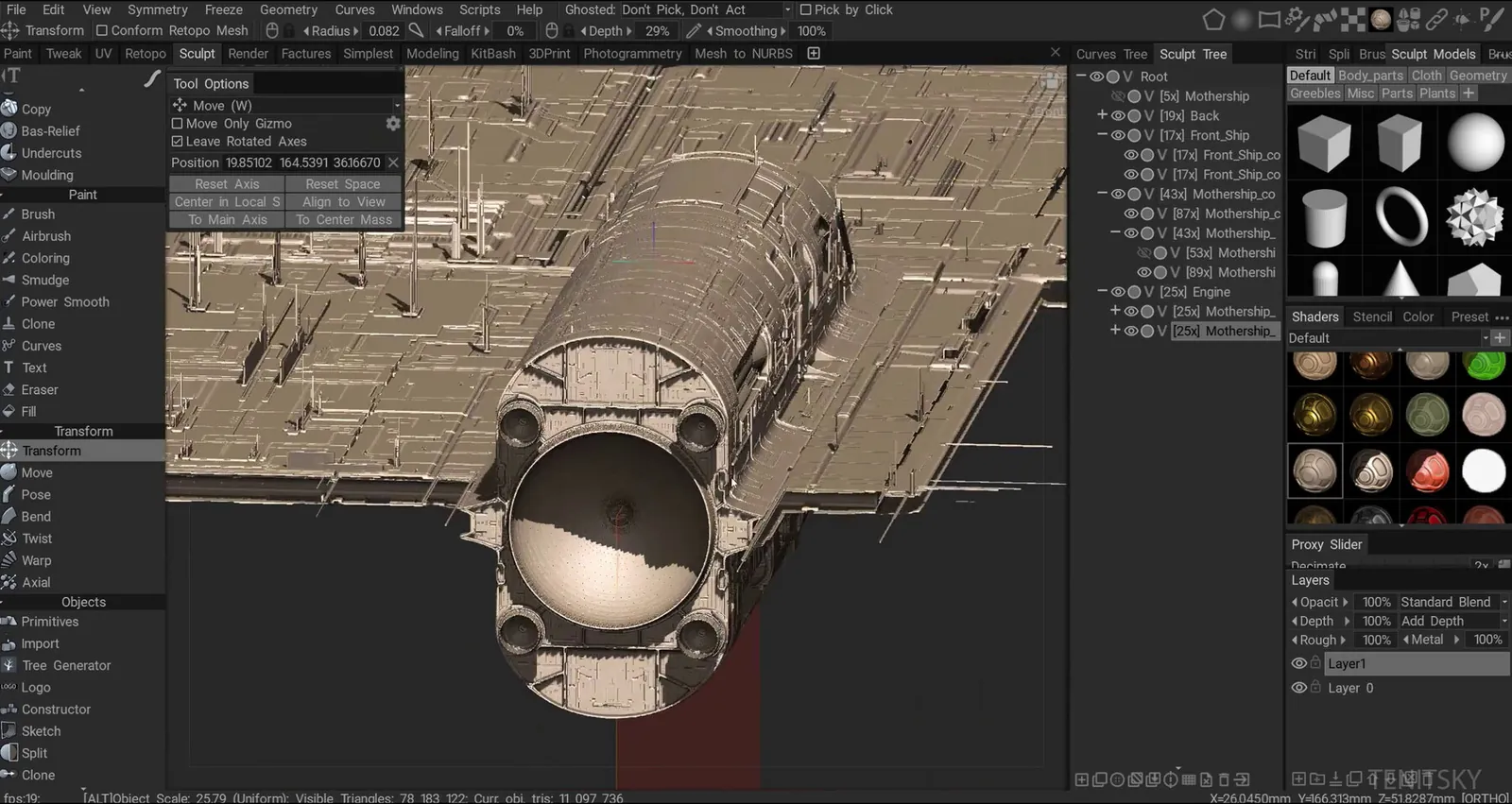This screenshot has width=1512, height=804.
Task: Toggle Conform Retopo Mesh checkbox
Action: tap(102, 30)
